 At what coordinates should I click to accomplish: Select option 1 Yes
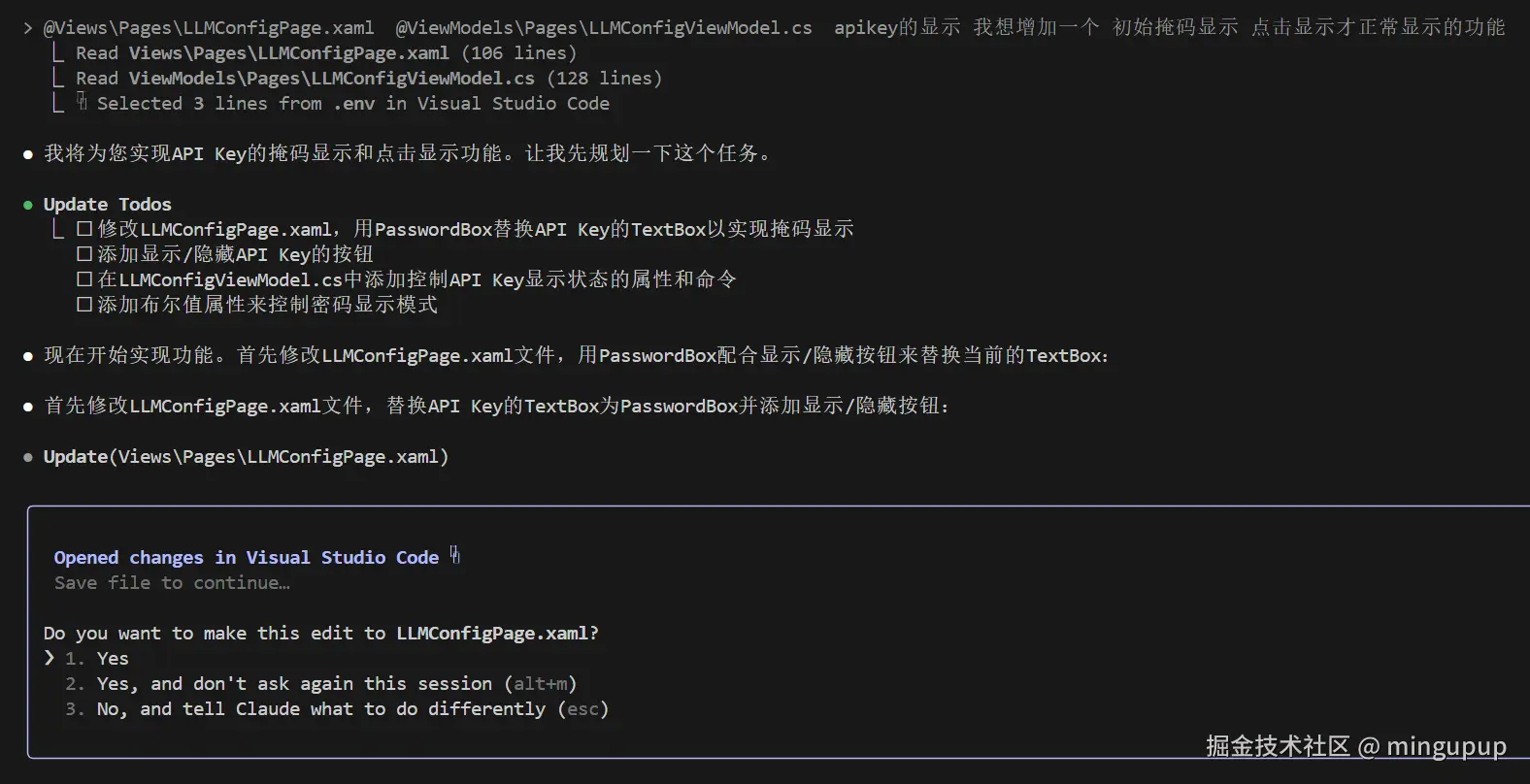96,658
